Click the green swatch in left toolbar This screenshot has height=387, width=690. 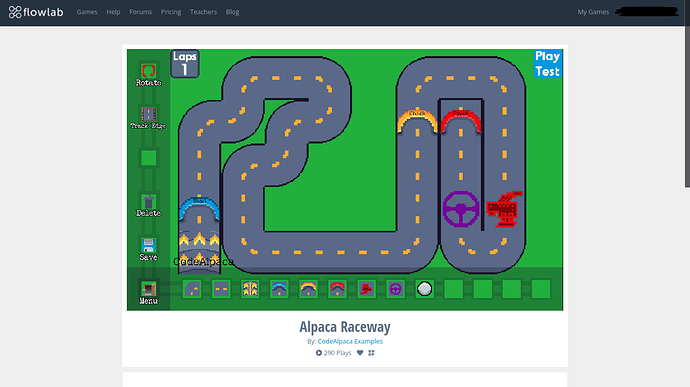pos(148,158)
